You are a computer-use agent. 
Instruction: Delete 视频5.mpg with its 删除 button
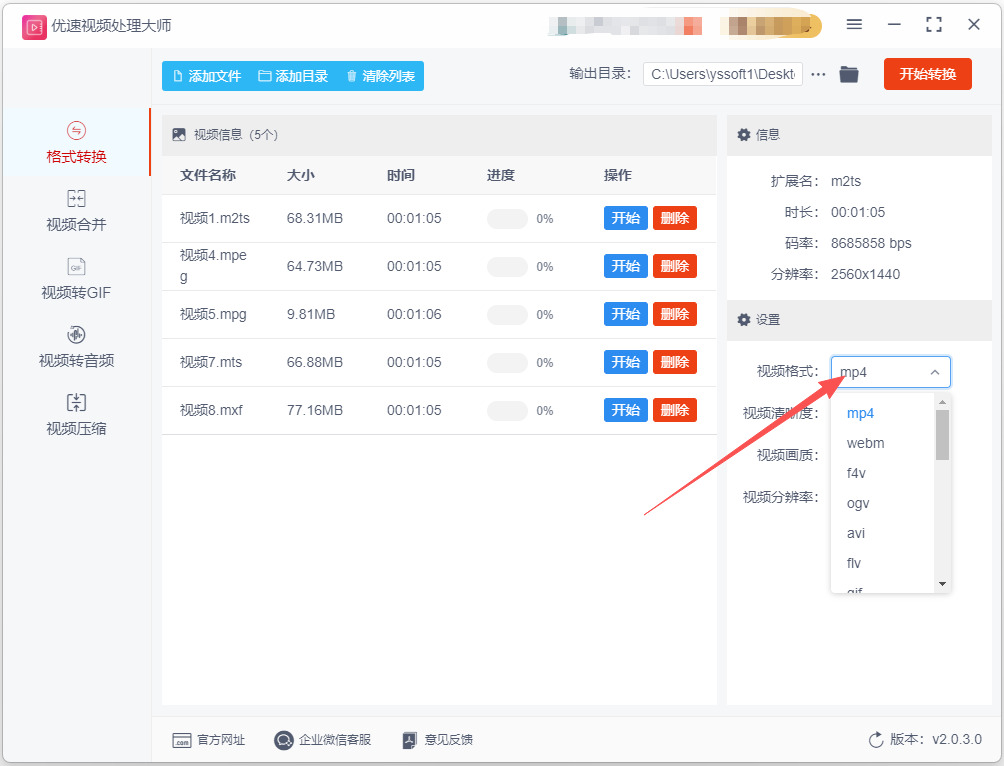point(675,314)
